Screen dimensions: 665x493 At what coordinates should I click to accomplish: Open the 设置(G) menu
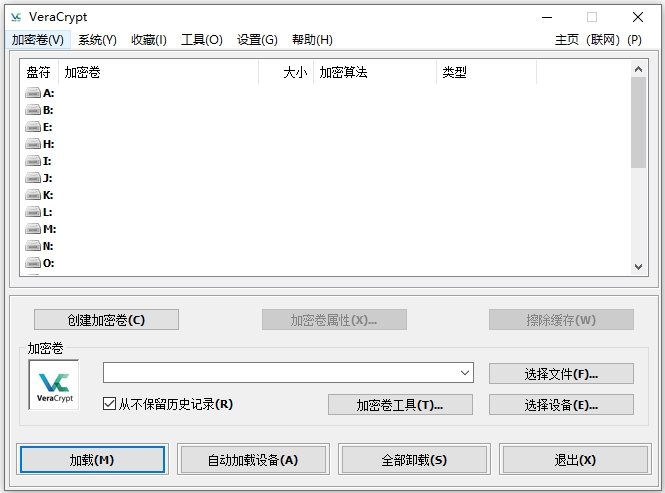[x=257, y=40]
